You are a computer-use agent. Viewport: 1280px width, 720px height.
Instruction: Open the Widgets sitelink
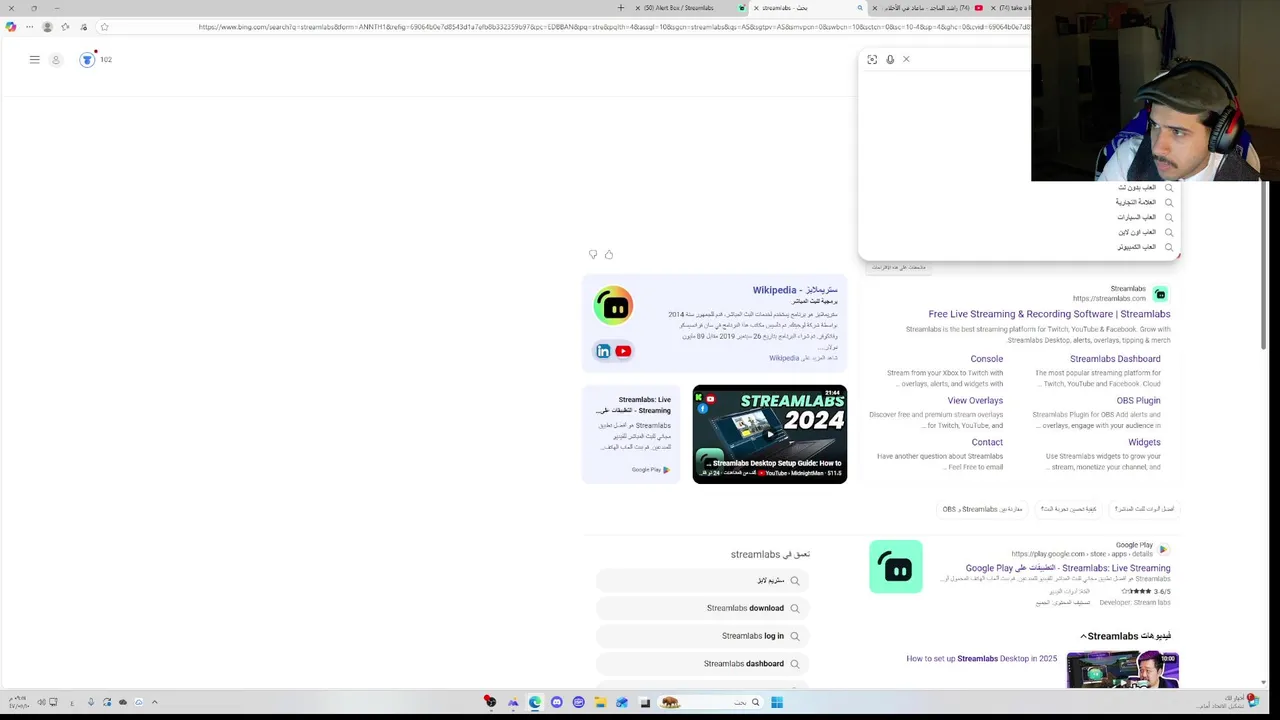1144,442
